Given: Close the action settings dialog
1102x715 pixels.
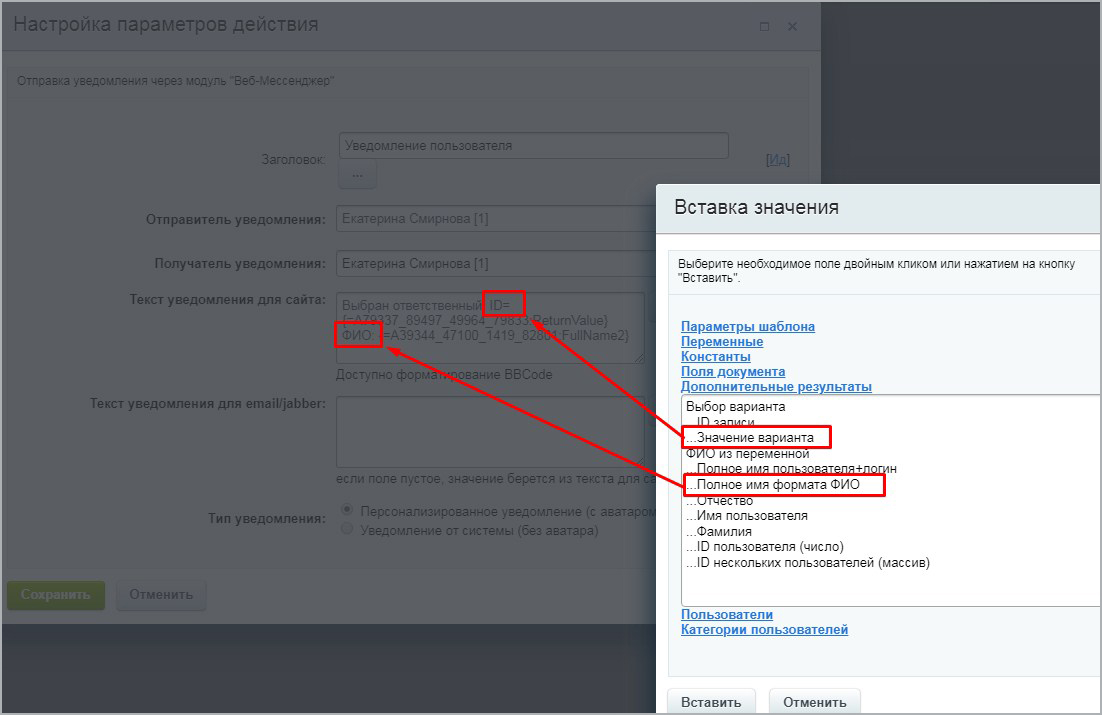Looking at the screenshot, I should (792, 27).
